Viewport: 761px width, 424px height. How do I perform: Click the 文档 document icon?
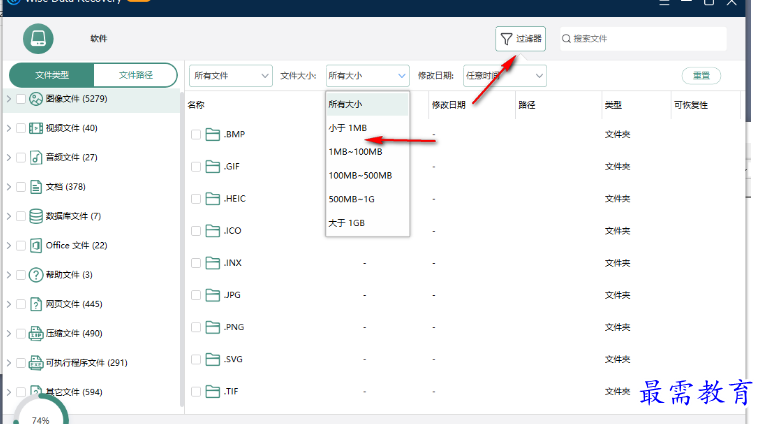coord(36,187)
